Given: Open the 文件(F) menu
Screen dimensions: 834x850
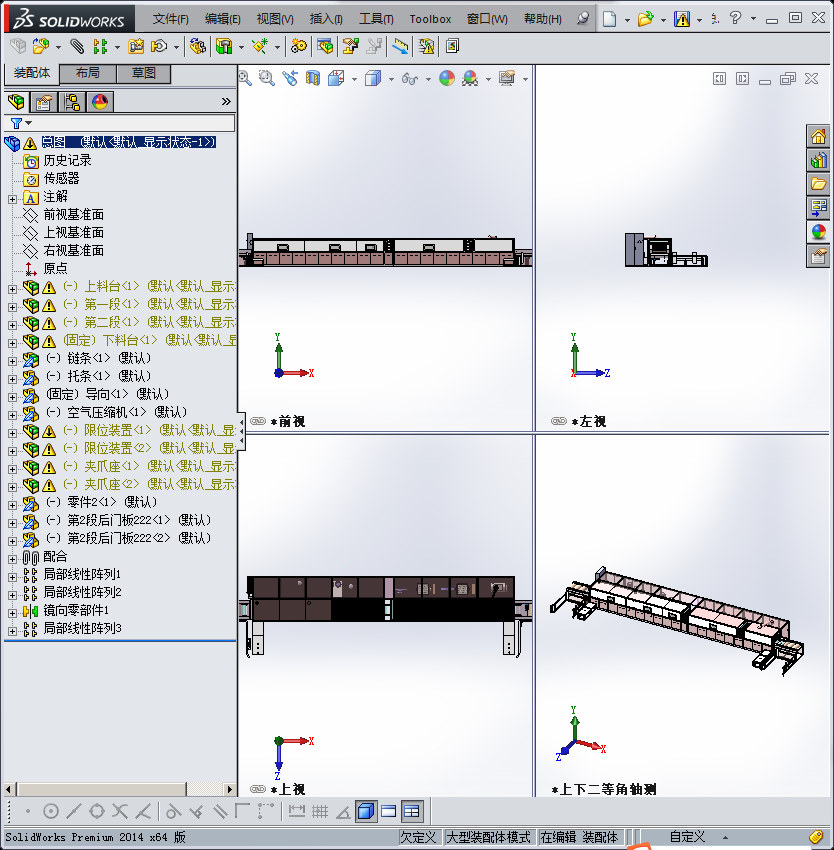Looking at the screenshot, I should pos(170,19).
